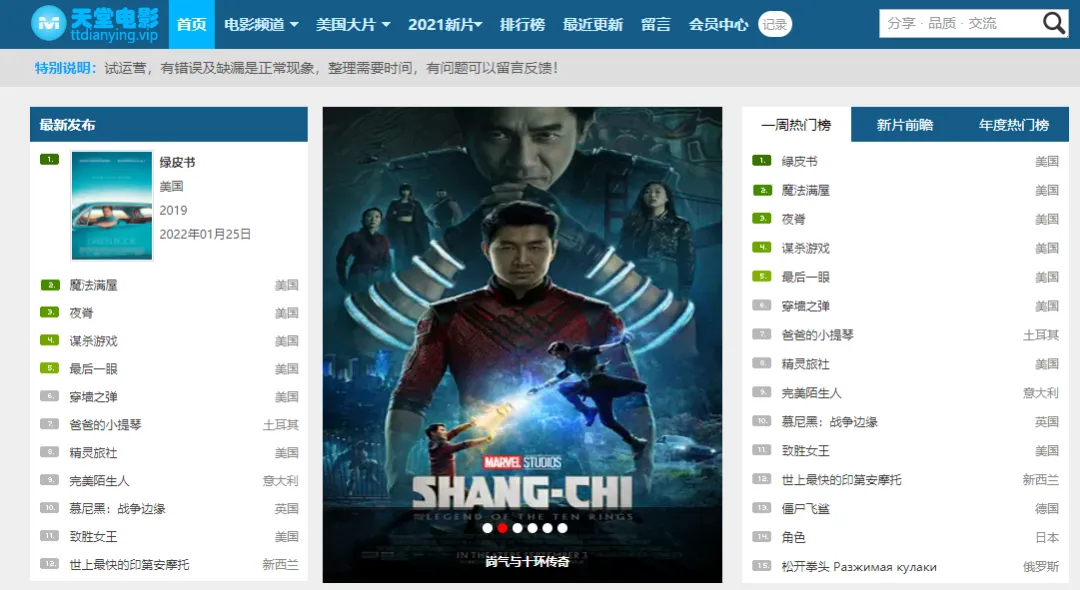Screen dimensions: 1080x590
Task: Click the 天堂电影 site logo
Action: click(95, 24)
